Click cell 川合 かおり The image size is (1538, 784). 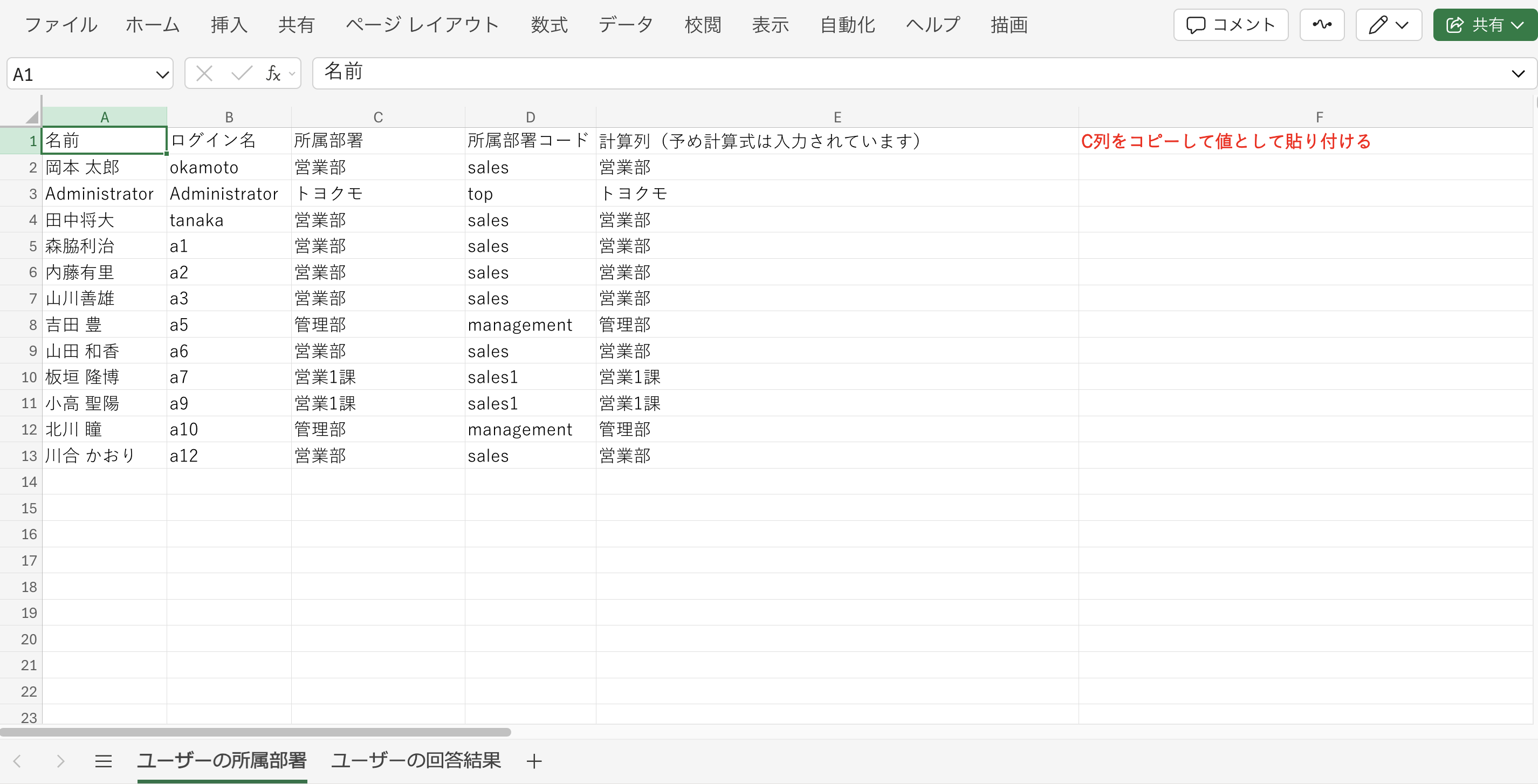pos(105,456)
